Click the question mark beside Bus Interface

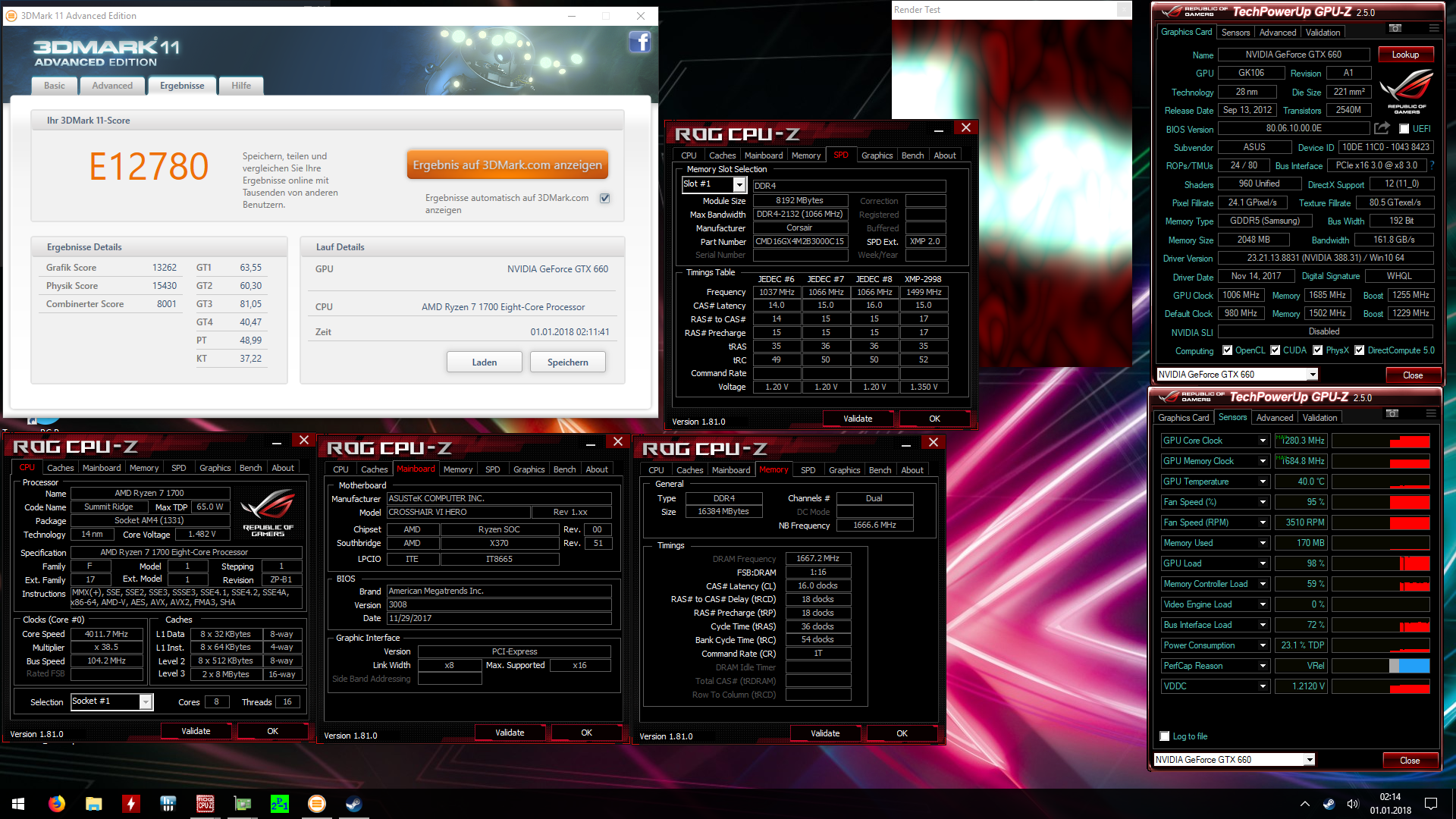(1432, 165)
